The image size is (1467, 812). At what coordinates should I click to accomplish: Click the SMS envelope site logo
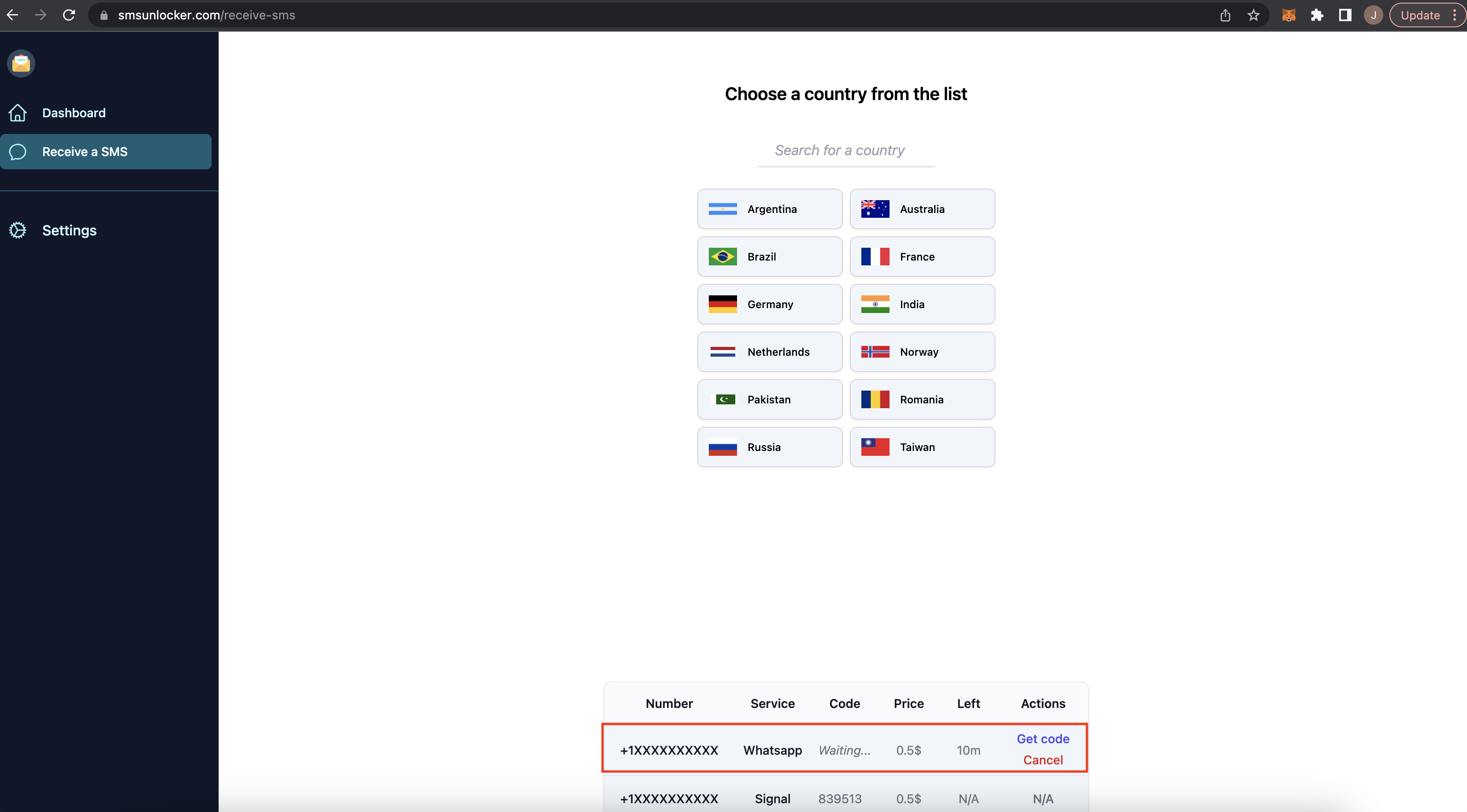(21, 63)
